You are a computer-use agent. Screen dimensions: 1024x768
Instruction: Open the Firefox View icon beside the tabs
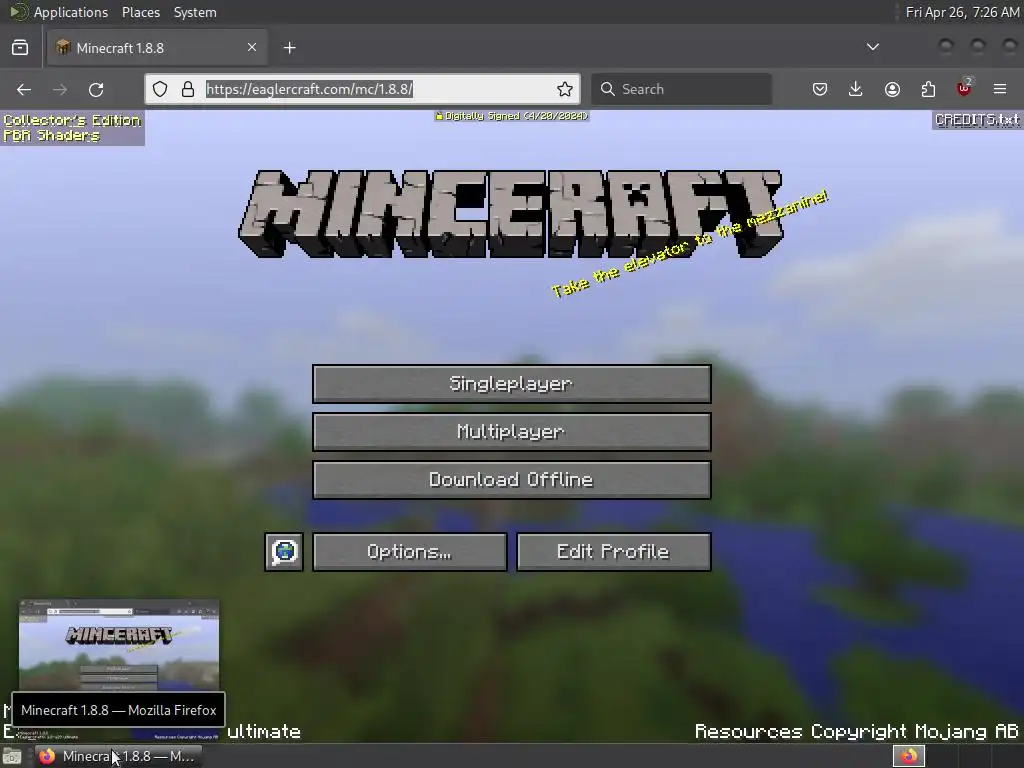20,48
